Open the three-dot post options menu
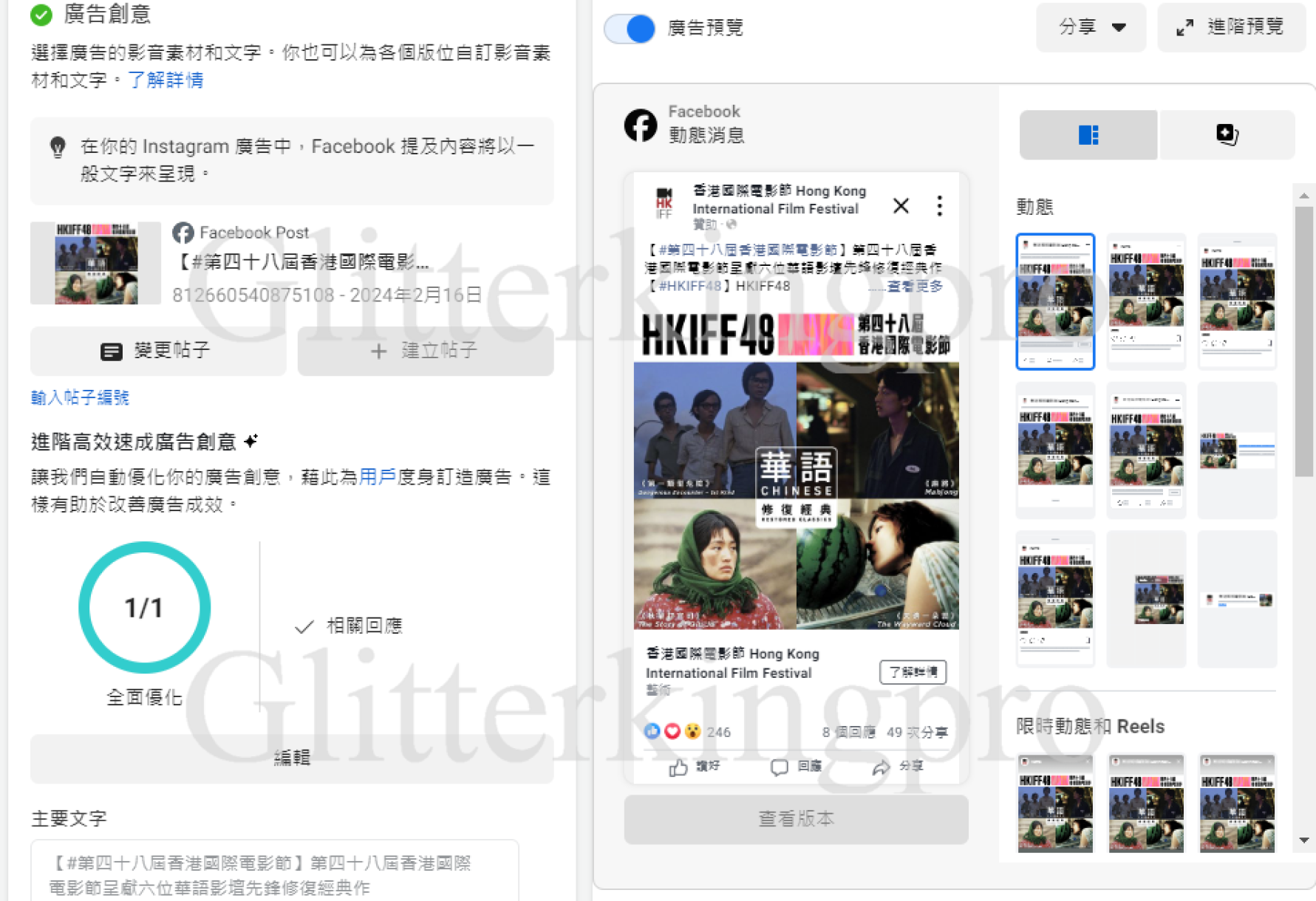The image size is (1316, 901). pyautogui.click(x=939, y=206)
